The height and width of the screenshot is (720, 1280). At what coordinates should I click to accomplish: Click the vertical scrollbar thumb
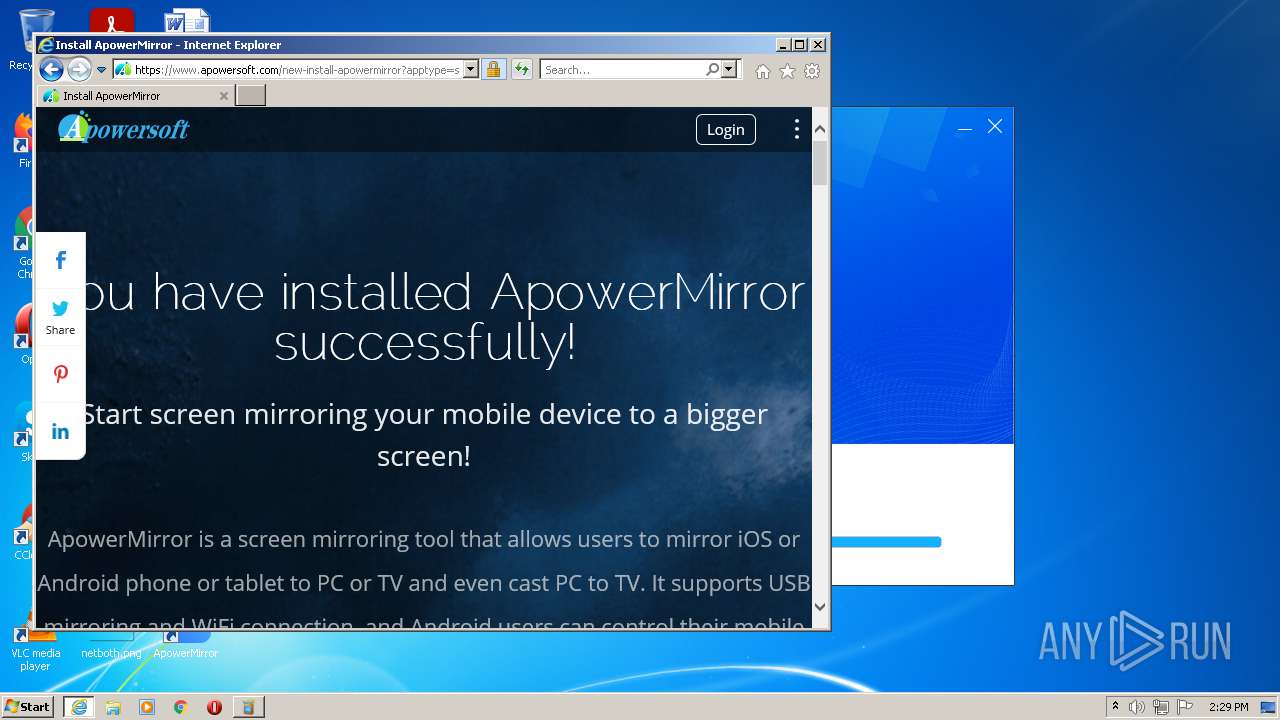coord(820,163)
